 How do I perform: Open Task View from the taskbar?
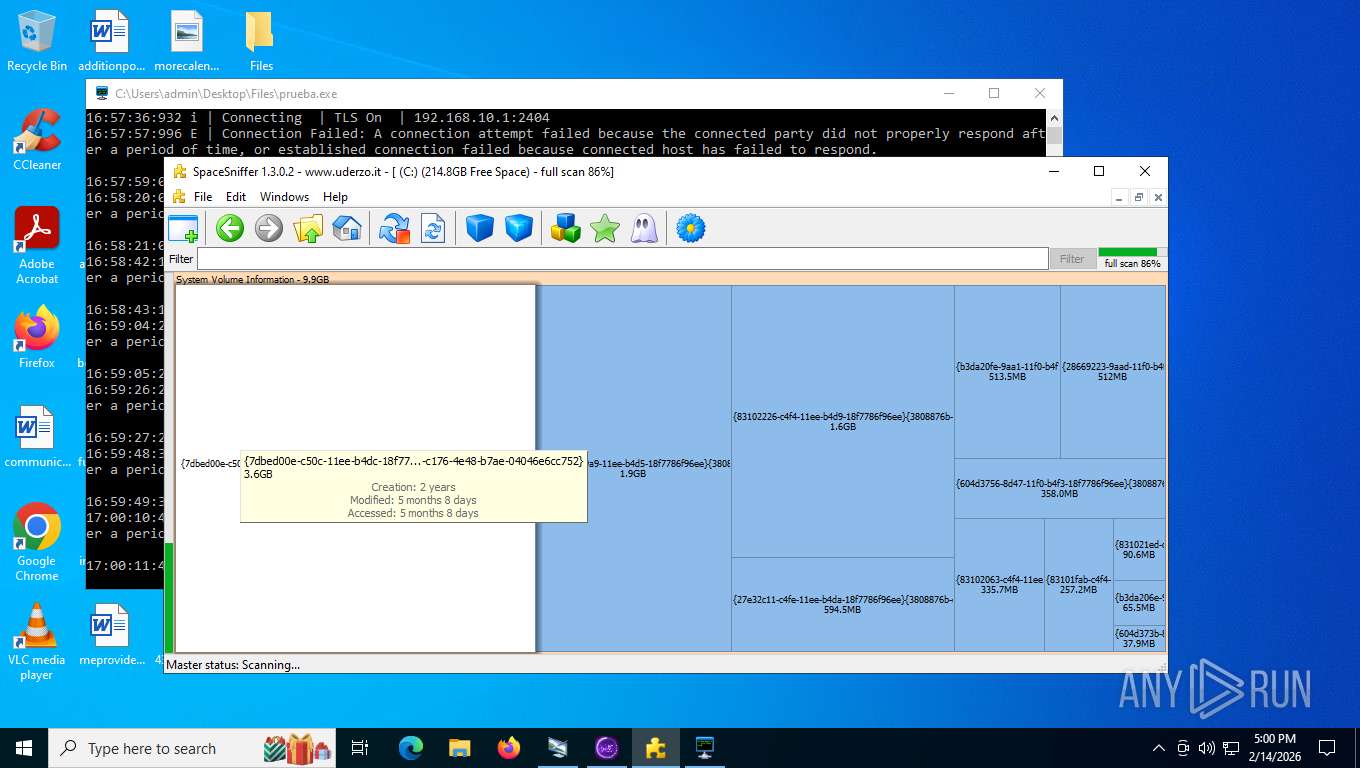(360, 748)
